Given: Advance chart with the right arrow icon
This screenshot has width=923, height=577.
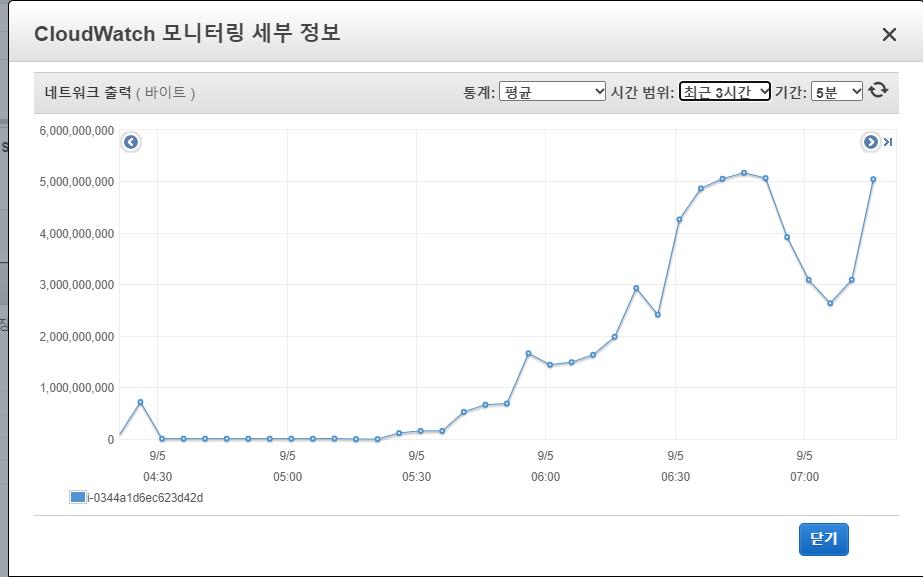Looking at the screenshot, I should click(x=870, y=142).
